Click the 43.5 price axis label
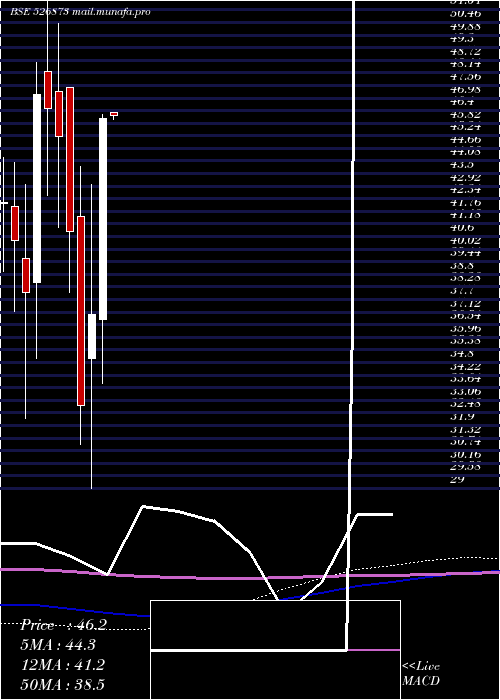 pyautogui.click(x=461, y=165)
